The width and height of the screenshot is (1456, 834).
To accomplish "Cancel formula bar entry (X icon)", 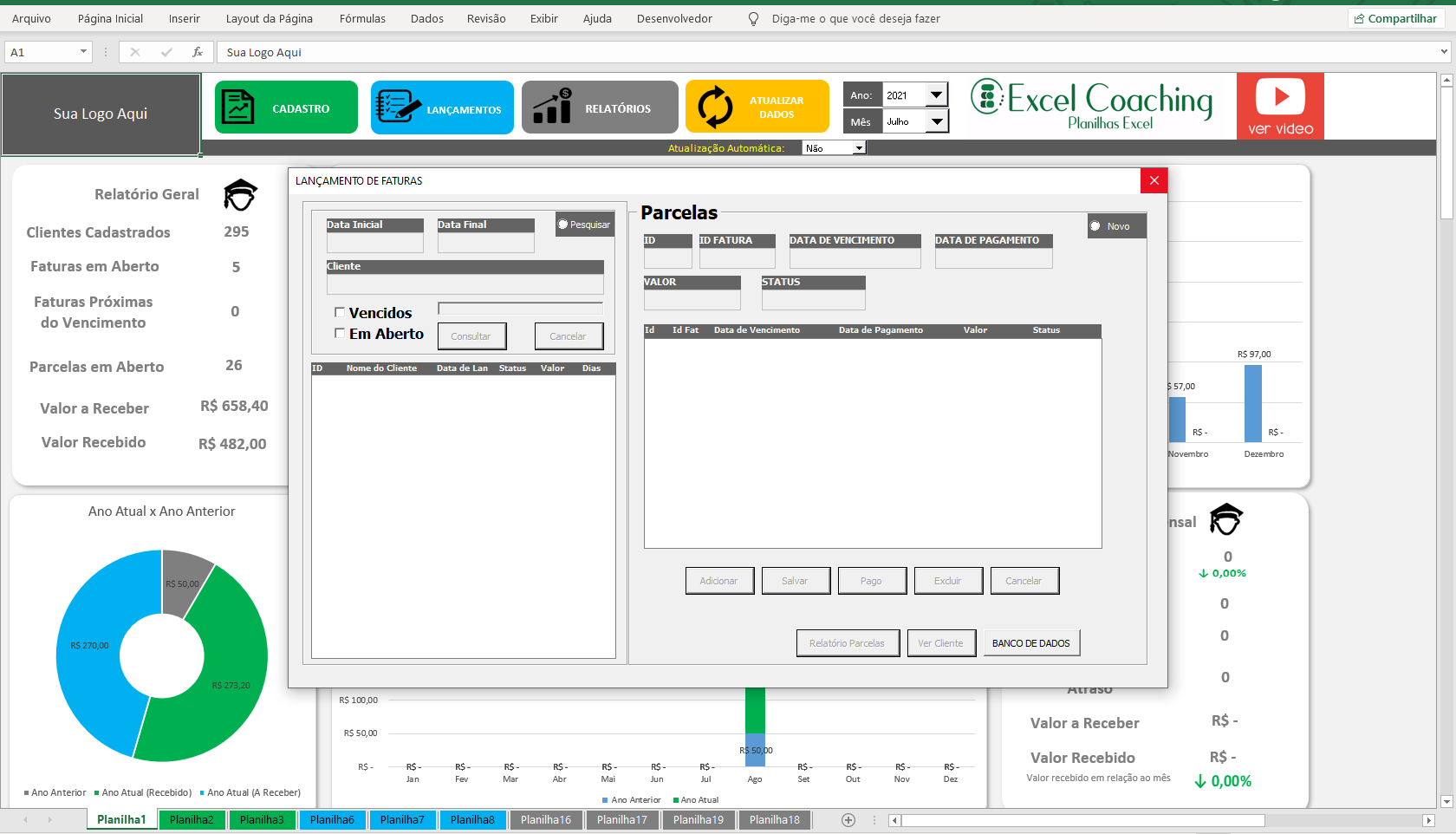I will (135, 52).
